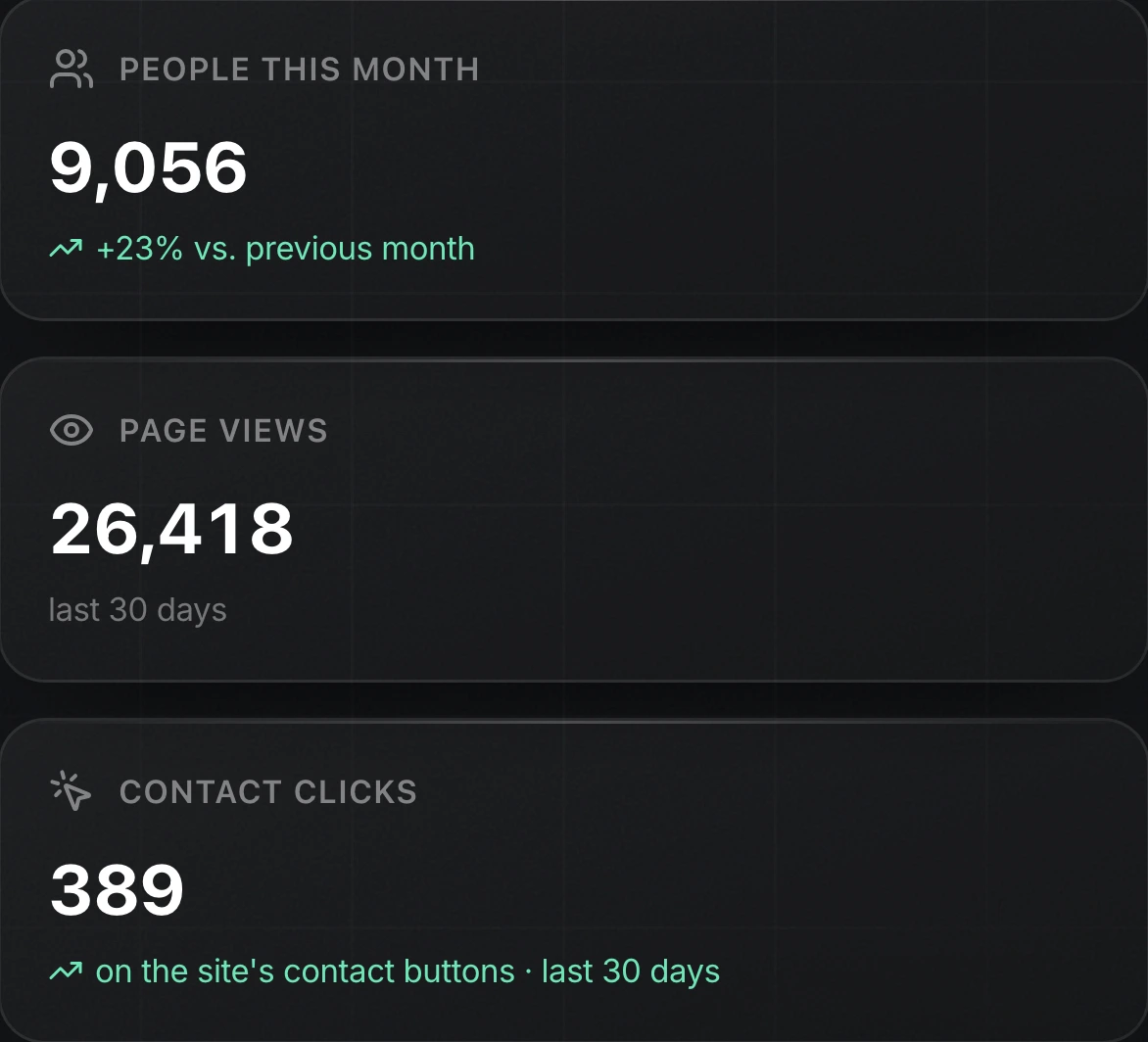Click the CONTACT CLICKS heading label
Image resolution: width=1148 pixels, height=1042 pixels.
click(268, 791)
